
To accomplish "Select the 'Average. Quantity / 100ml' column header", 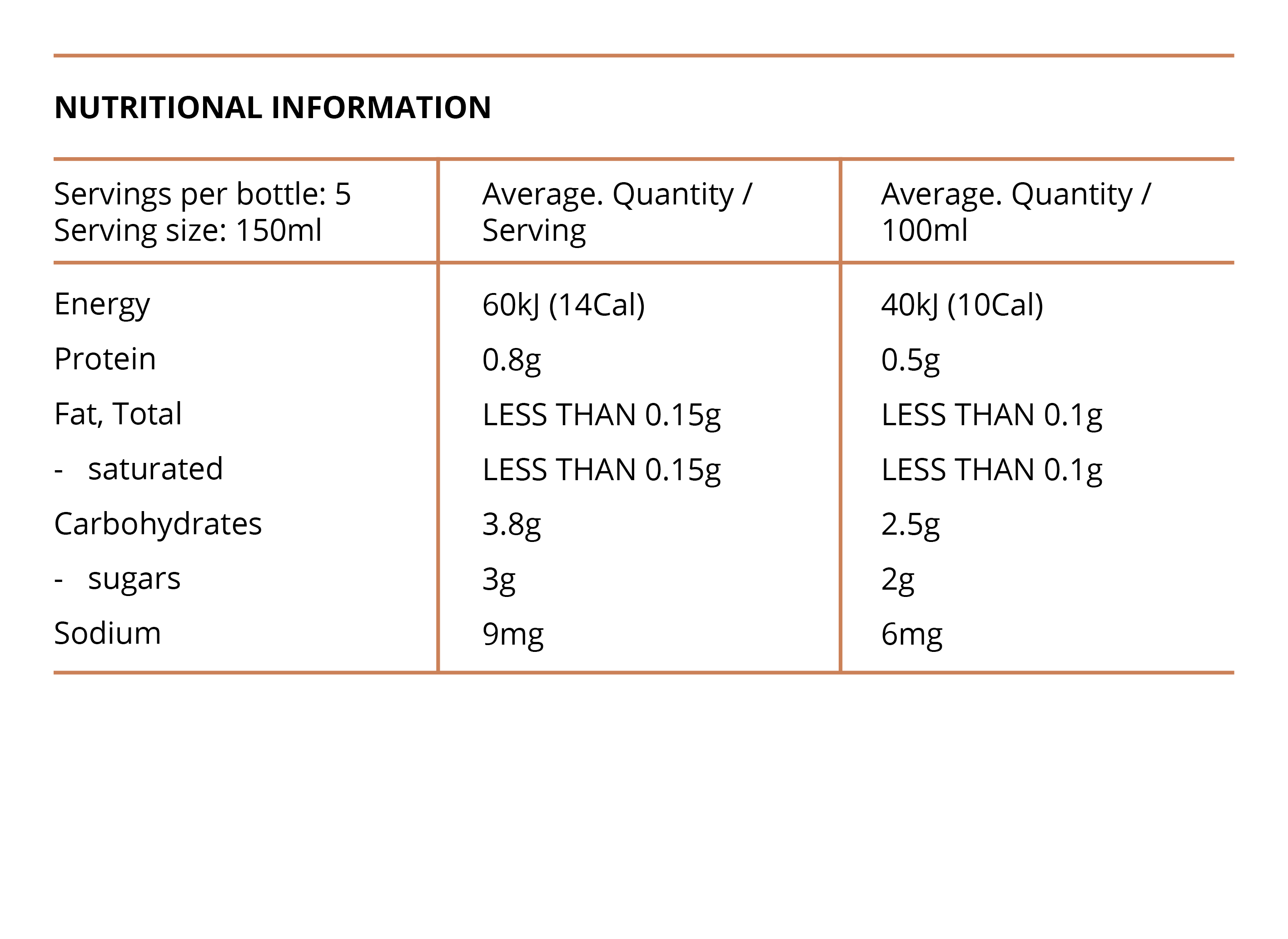I will (x=1015, y=212).
